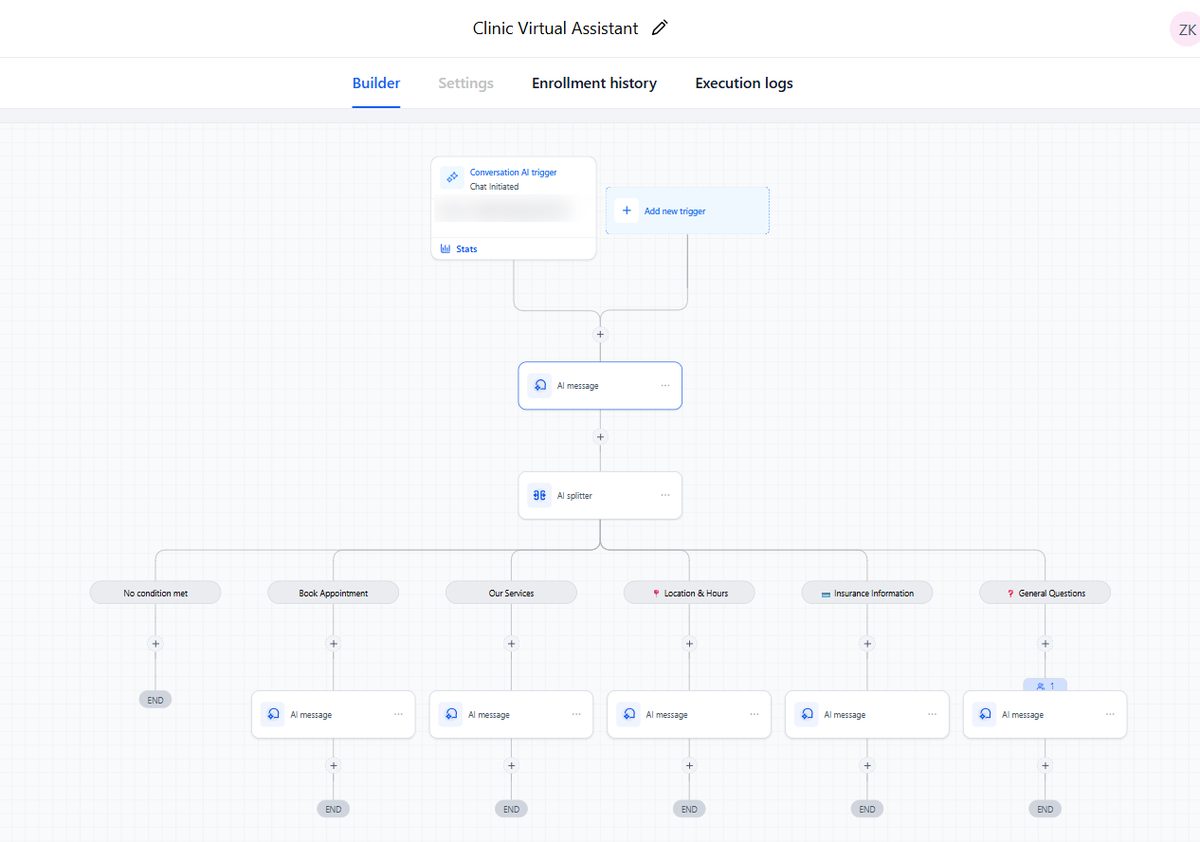Add step after Our Services AI message
This screenshot has height=842, width=1200.
click(511, 766)
